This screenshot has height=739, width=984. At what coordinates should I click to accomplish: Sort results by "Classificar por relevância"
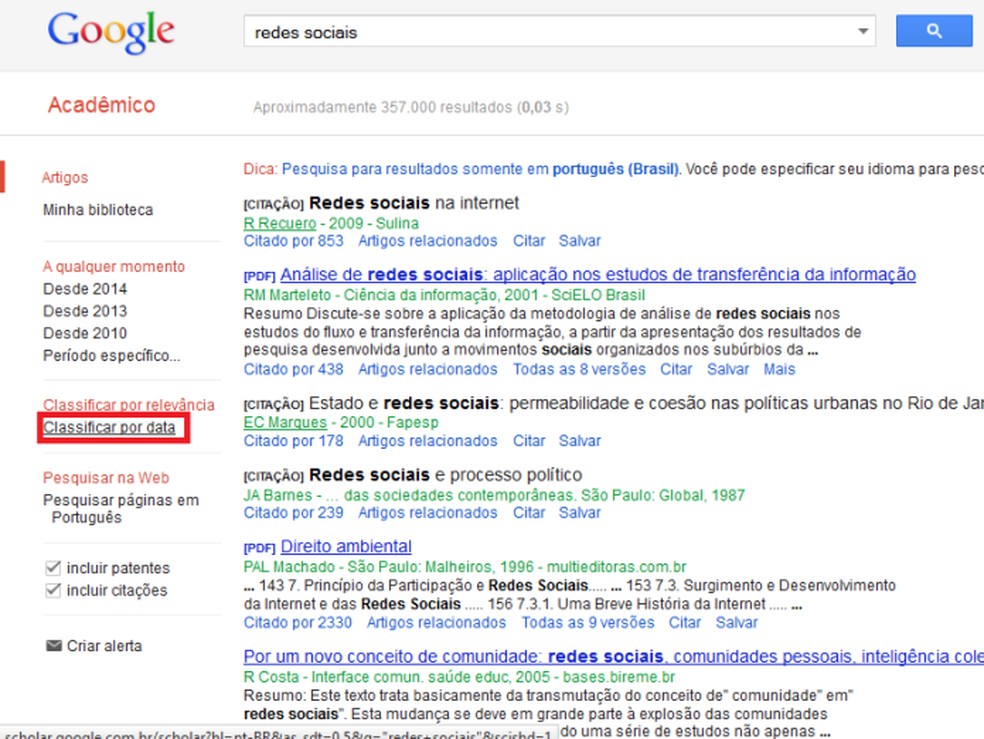[129, 405]
